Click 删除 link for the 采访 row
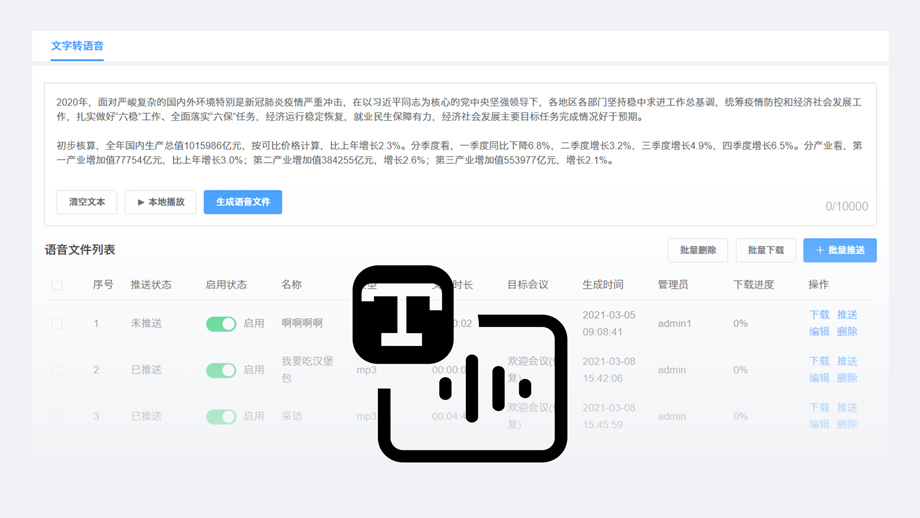The image size is (920, 518). click(847, 424)
